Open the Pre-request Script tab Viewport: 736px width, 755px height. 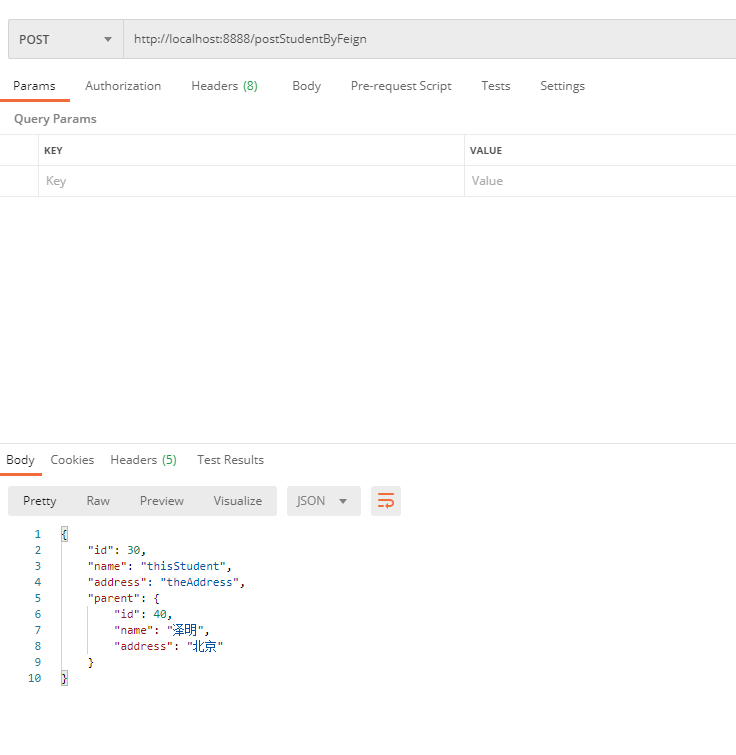click(401, 86)
